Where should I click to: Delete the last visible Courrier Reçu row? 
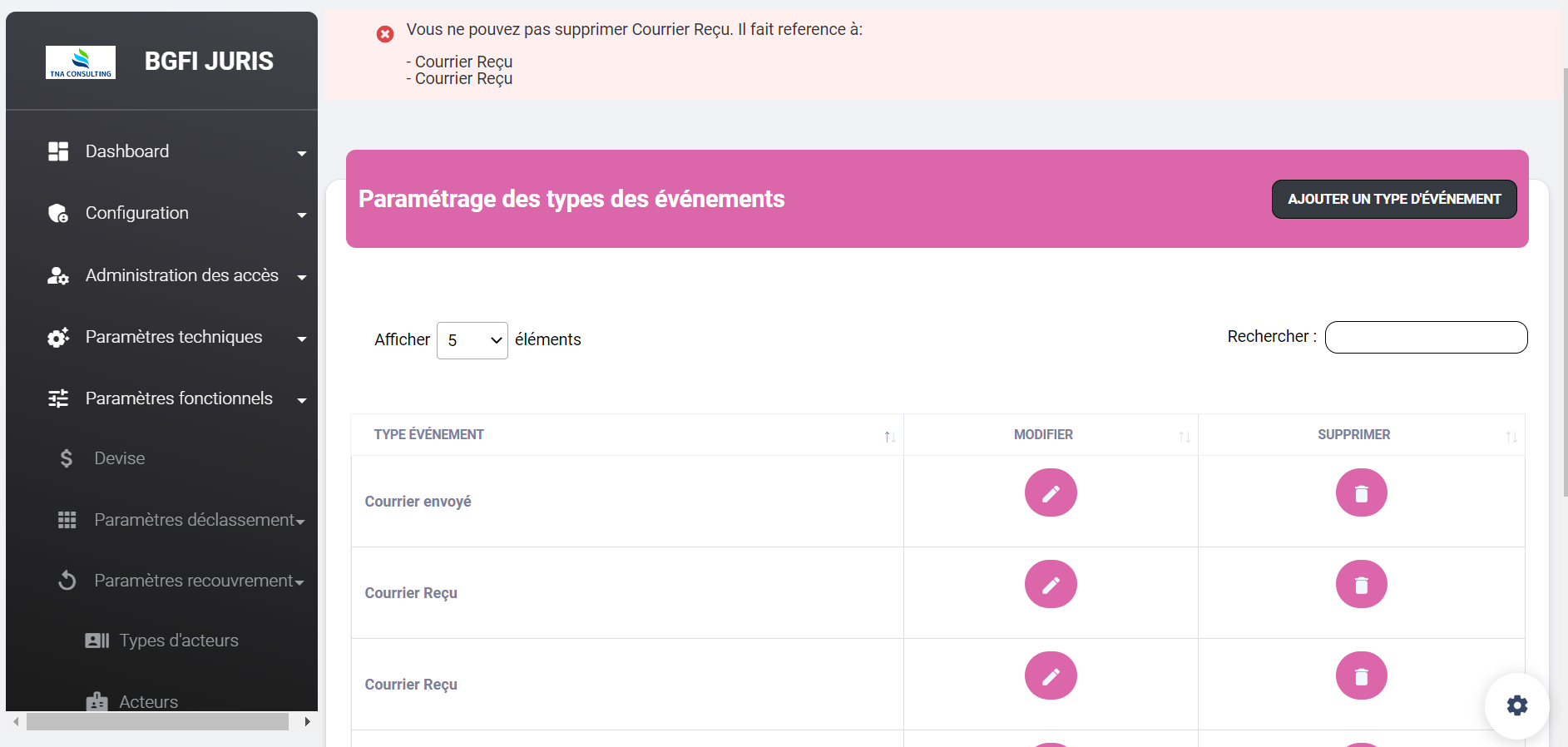click(x=1361, y=675)
